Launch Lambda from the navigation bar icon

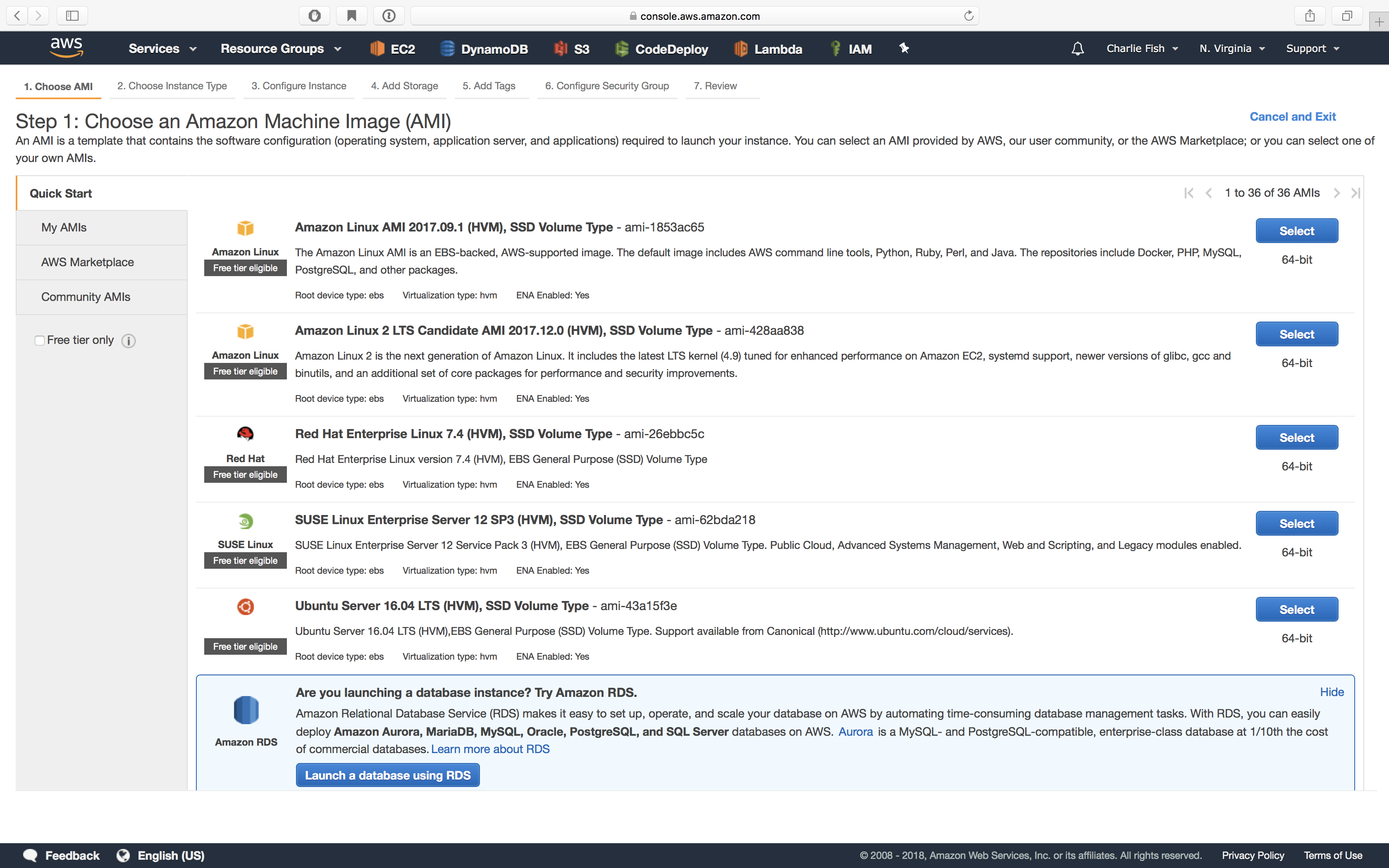point(740,48)
